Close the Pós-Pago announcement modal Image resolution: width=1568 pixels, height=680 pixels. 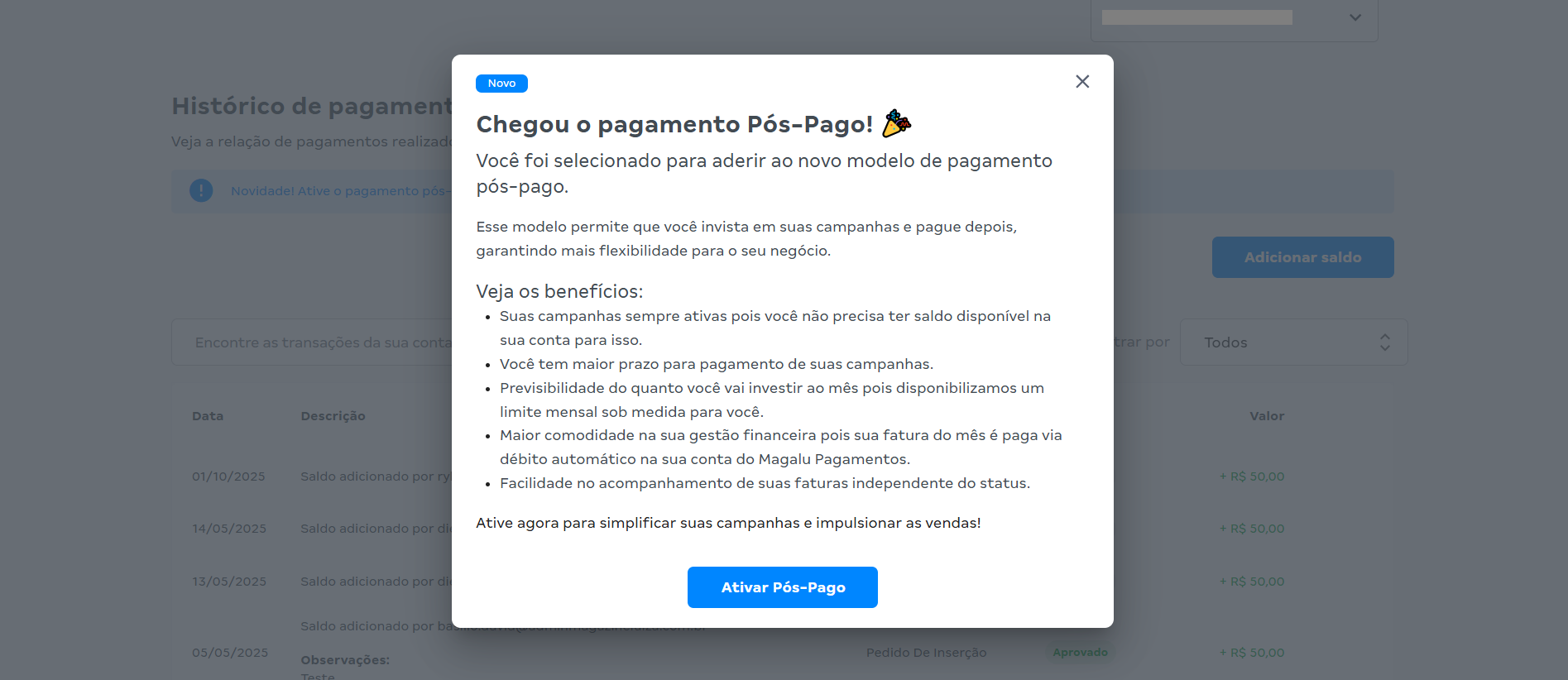(x=1082, y=81)
